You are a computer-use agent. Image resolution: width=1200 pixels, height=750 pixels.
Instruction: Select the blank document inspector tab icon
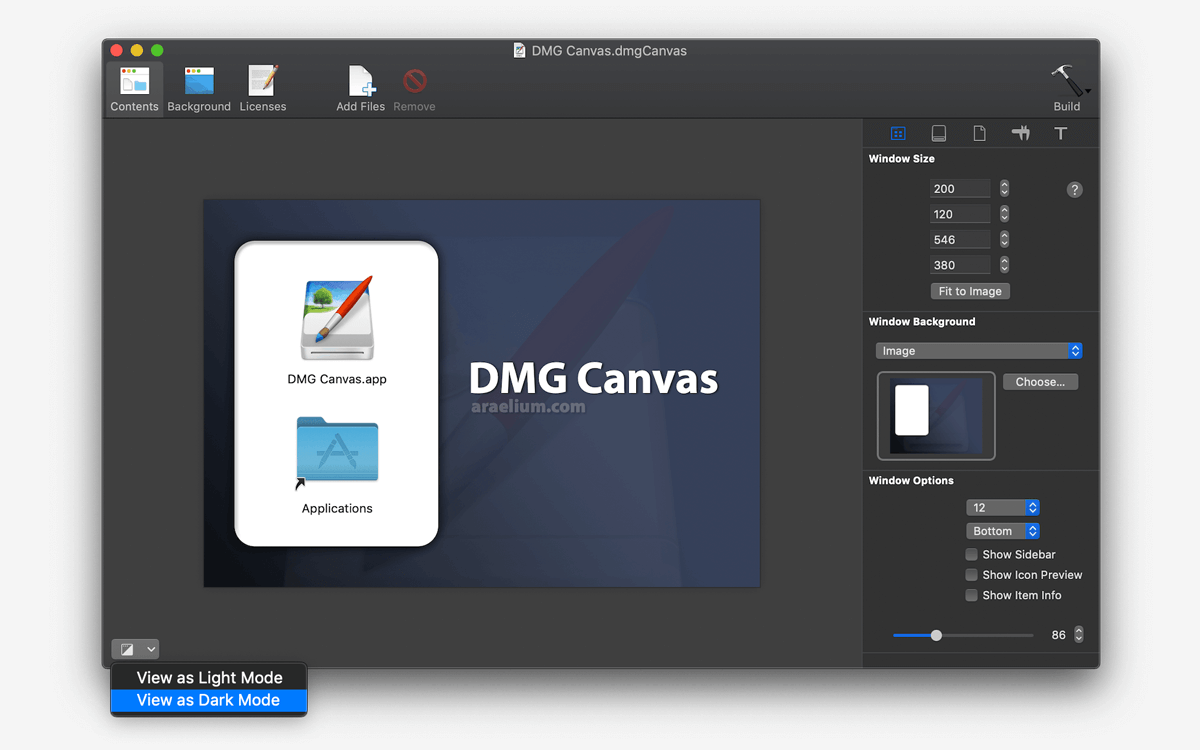(x=980, y=133)
